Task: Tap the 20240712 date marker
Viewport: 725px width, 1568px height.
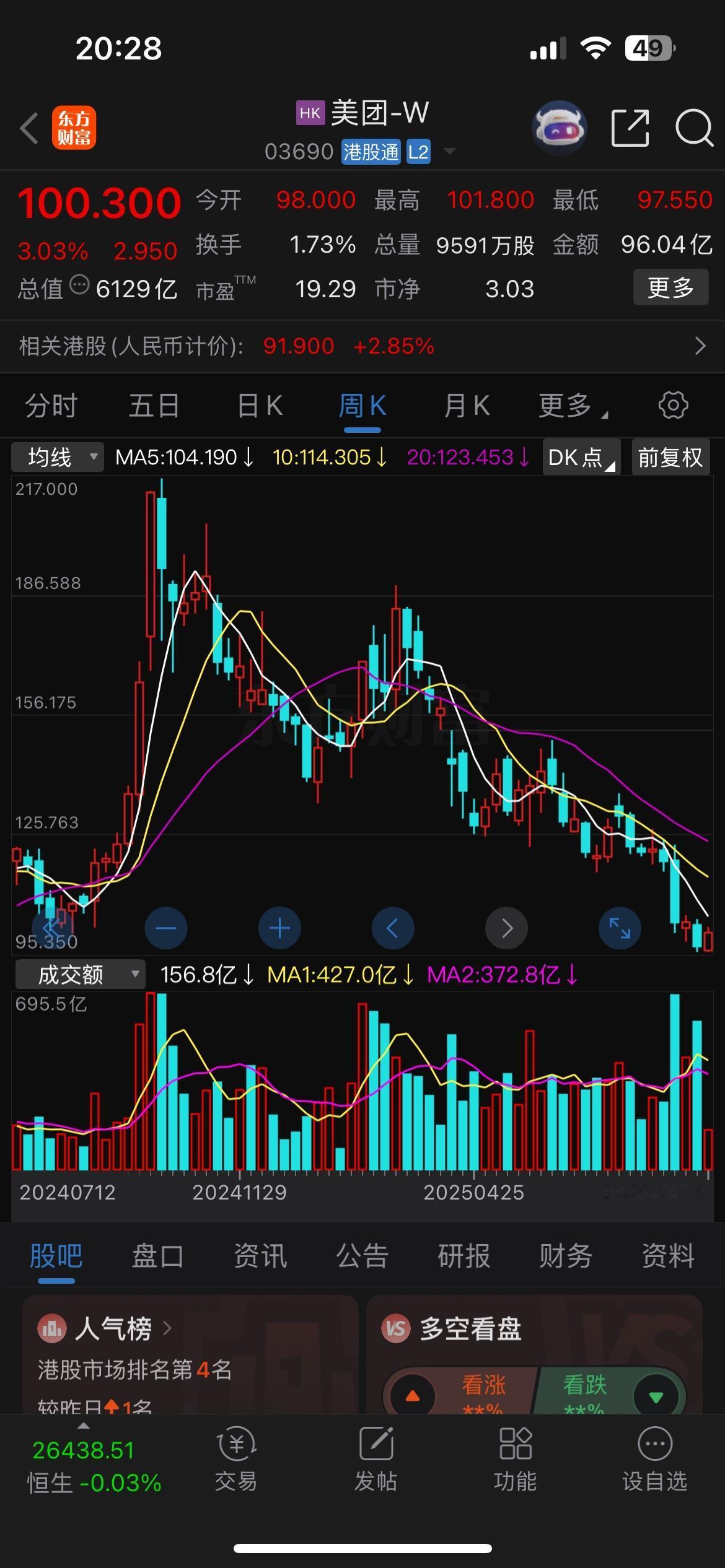Action: tap(68, 1193)
